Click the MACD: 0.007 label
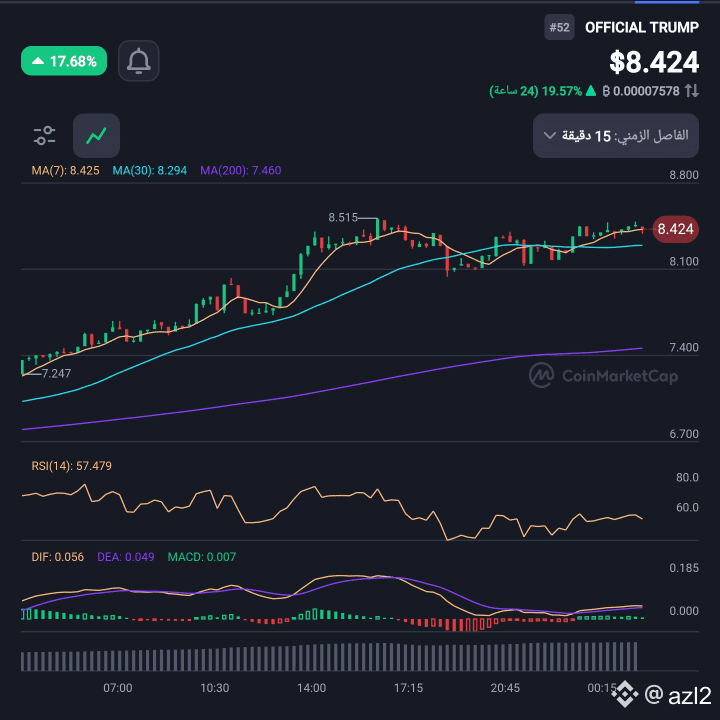The width and height of the screenshot is (720, 720). [x=202, y=557]
